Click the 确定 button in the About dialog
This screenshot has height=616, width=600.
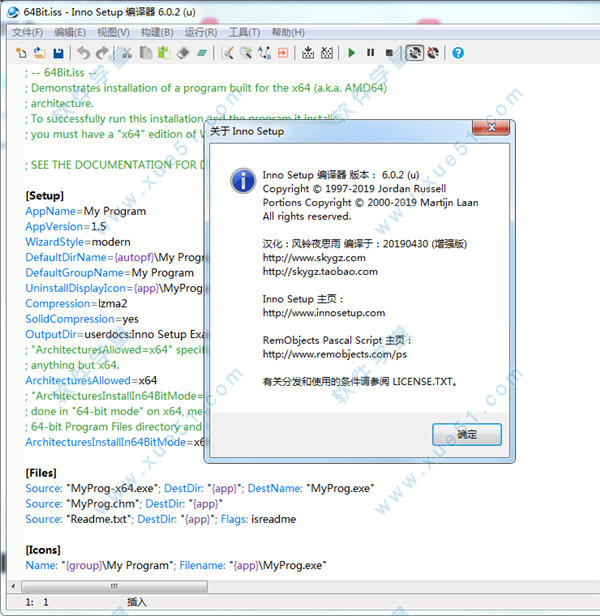[467, 434]
